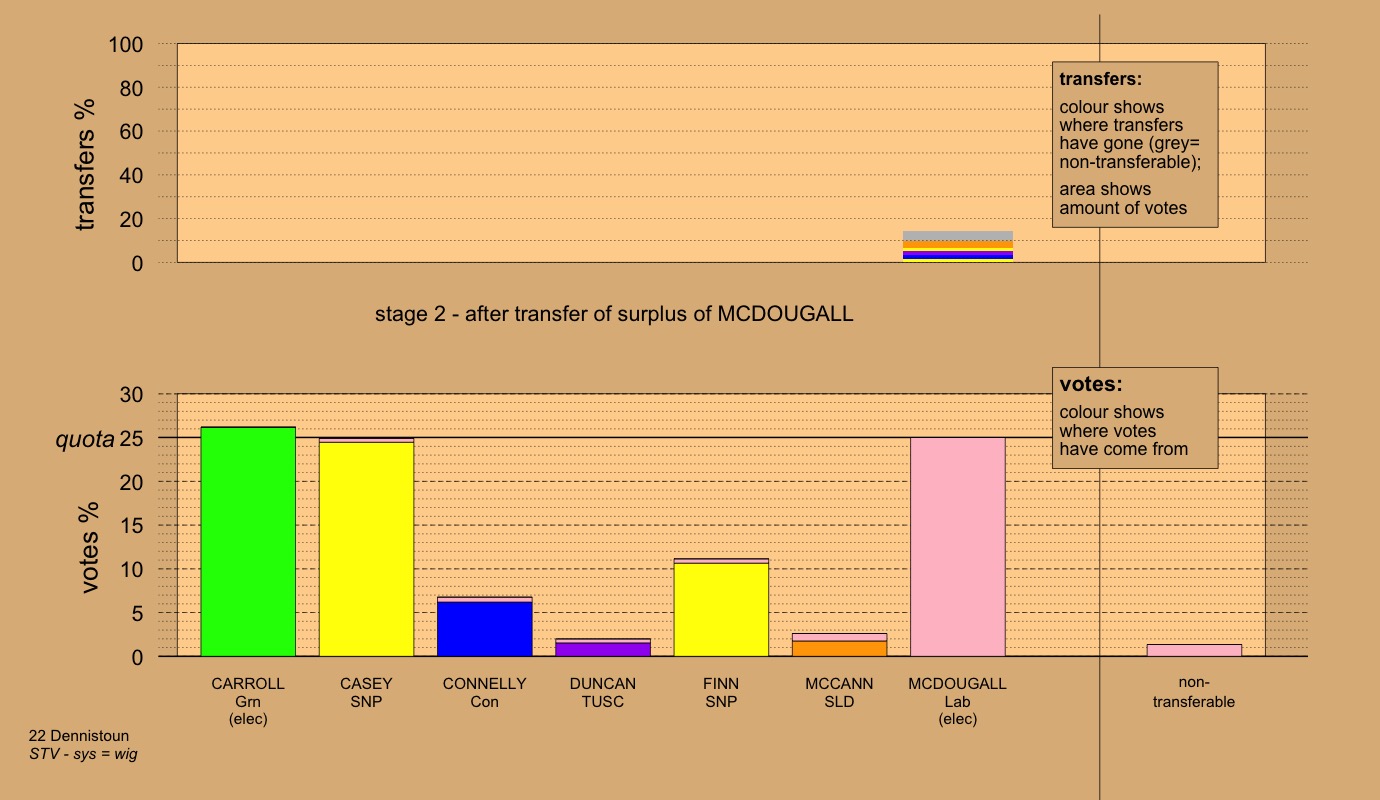Click the 'STV - sys = wig' footer text
This screenshot has width=1380, height=800.
[83, 754]
